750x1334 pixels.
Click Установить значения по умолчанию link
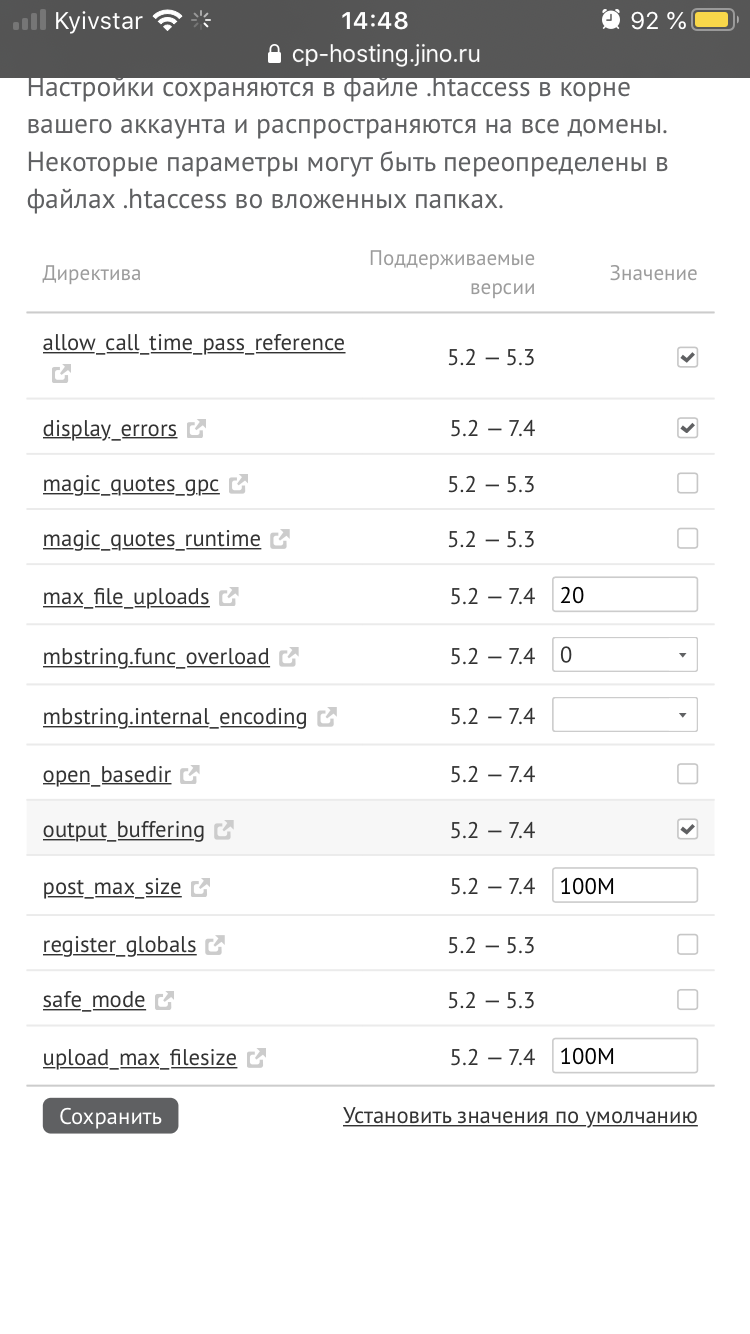point(520,1115)
